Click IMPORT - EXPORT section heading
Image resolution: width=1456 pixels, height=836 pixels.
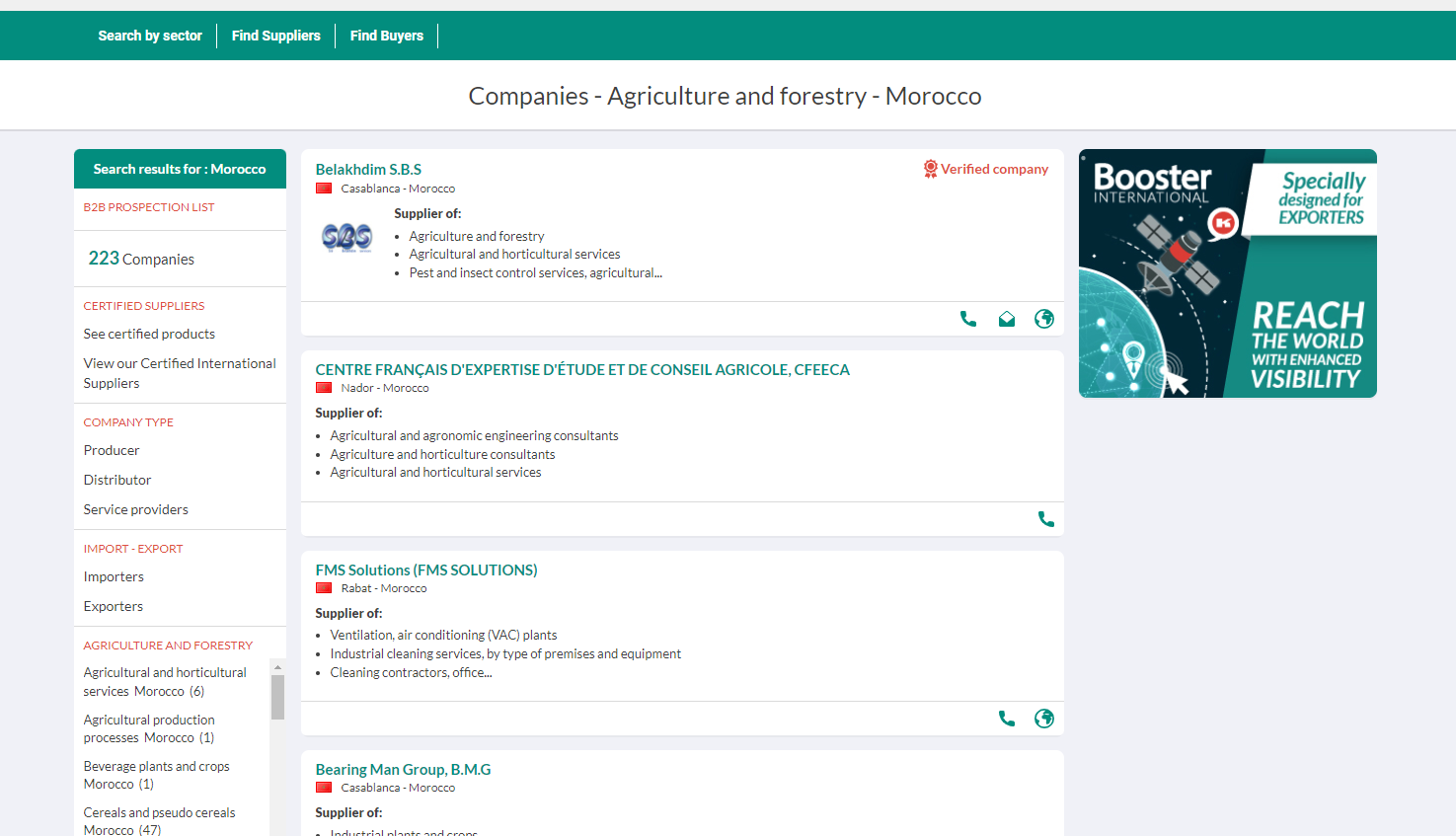[133, 549]
